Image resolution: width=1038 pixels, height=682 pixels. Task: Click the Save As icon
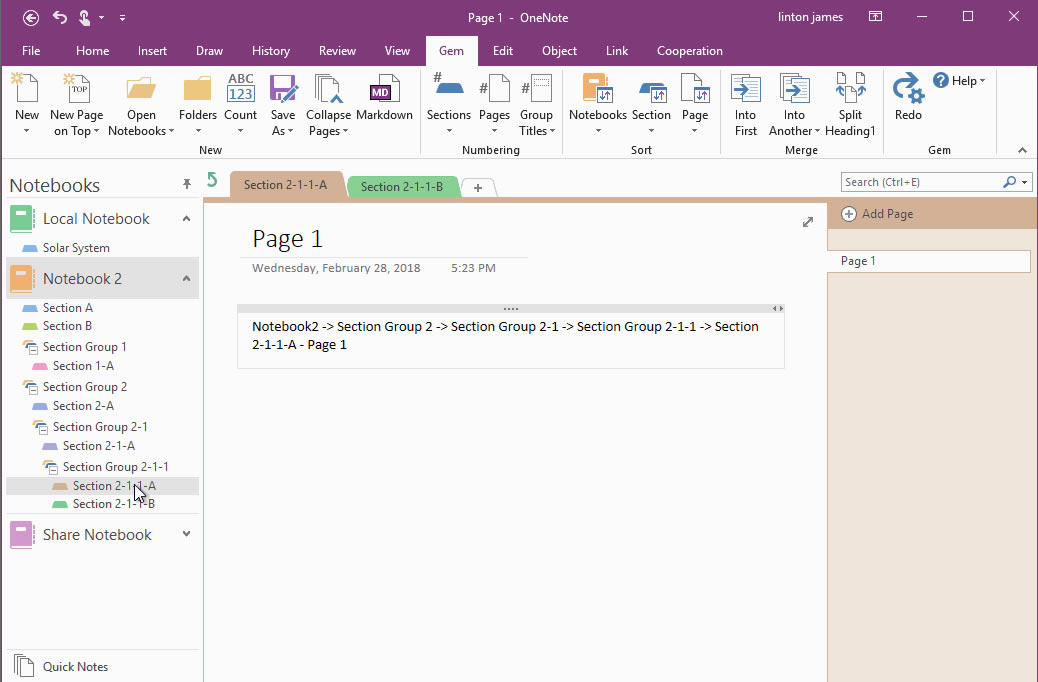[283, 100]
